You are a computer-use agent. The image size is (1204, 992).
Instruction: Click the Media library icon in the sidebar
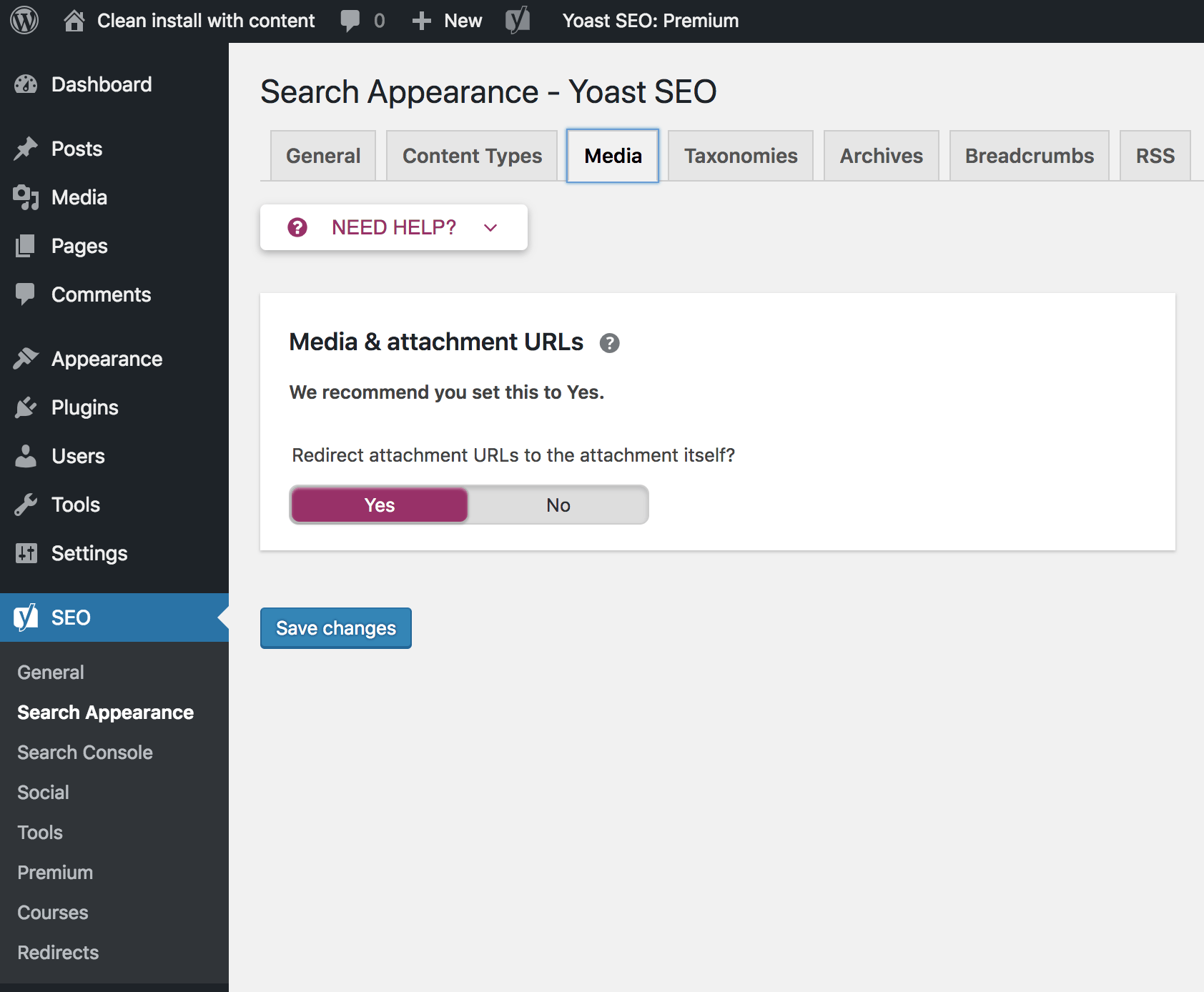pos(26,197)
